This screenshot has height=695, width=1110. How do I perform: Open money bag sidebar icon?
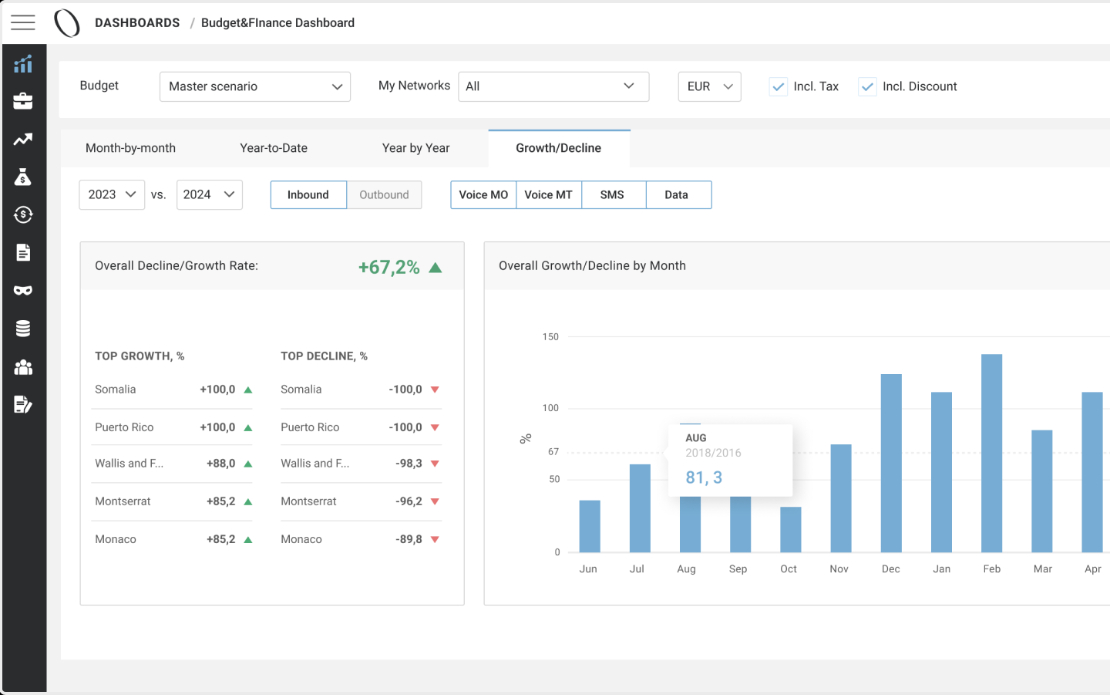23,177
